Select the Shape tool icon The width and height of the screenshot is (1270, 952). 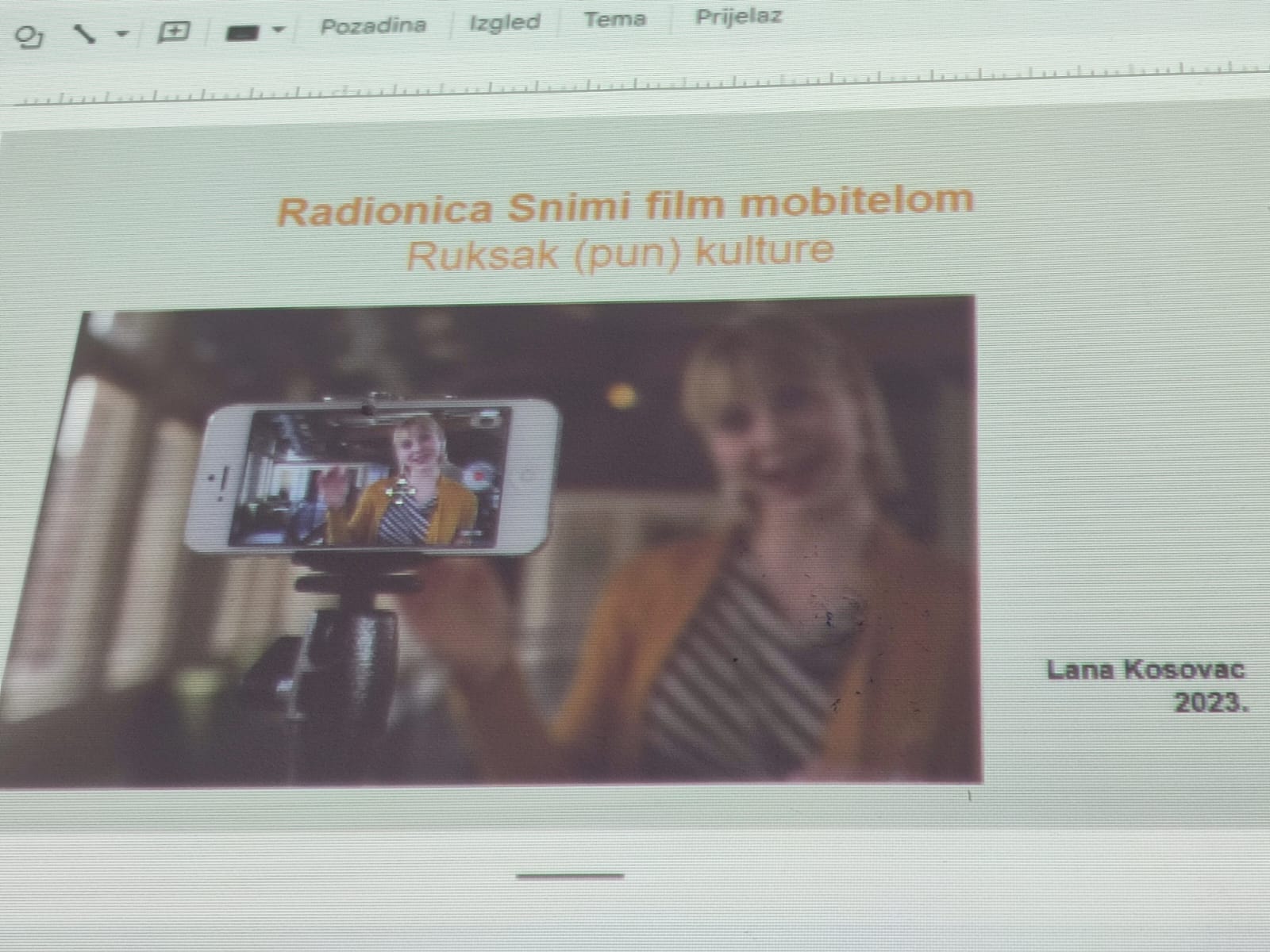coord(30,37)
